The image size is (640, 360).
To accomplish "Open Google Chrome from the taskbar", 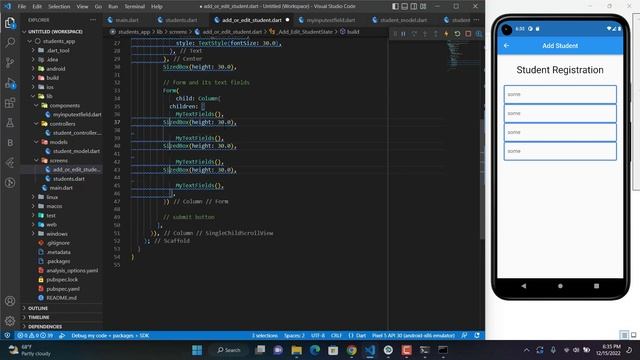I will point(351,350).
